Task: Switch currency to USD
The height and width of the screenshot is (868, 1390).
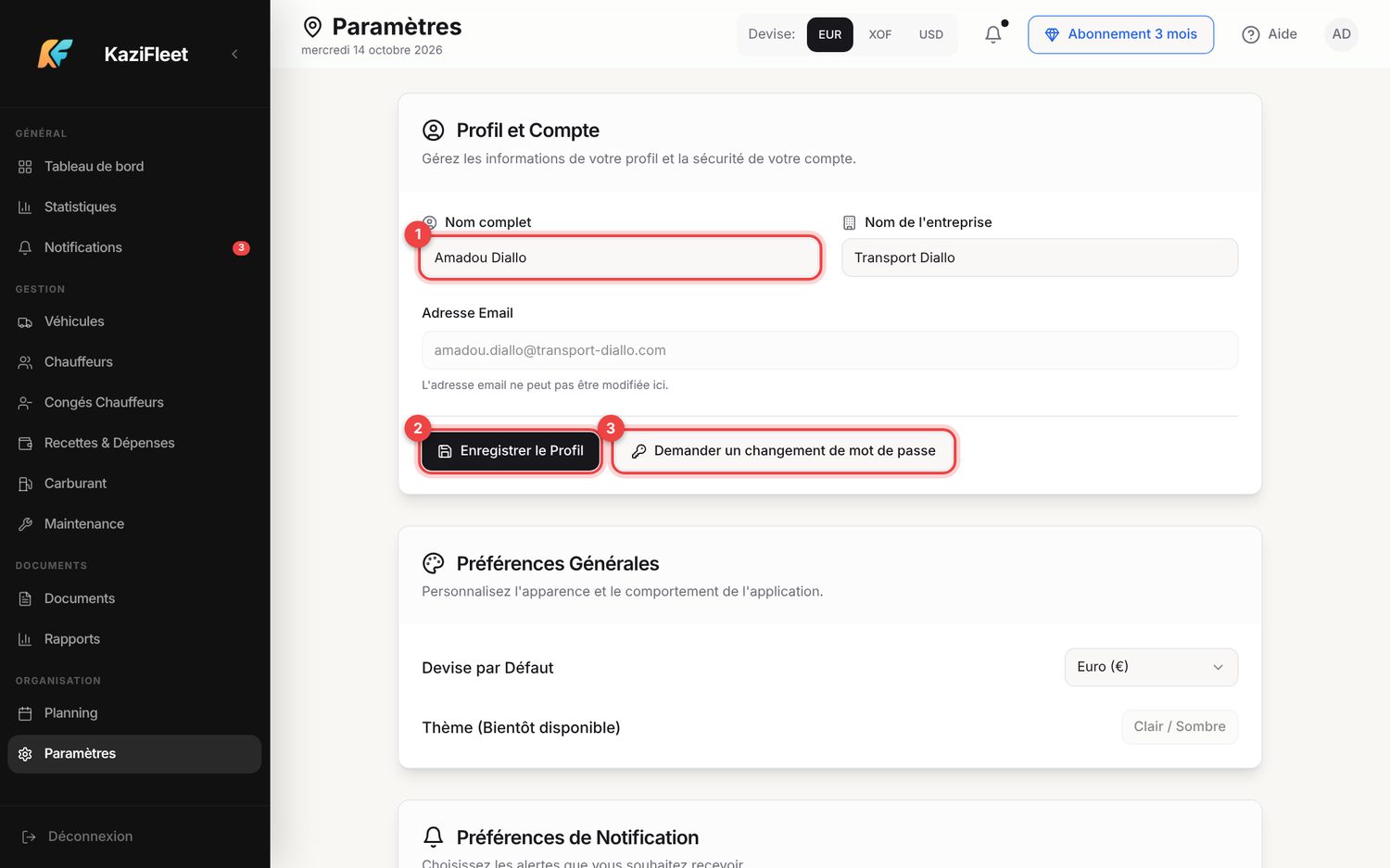Action: (931, 34)
